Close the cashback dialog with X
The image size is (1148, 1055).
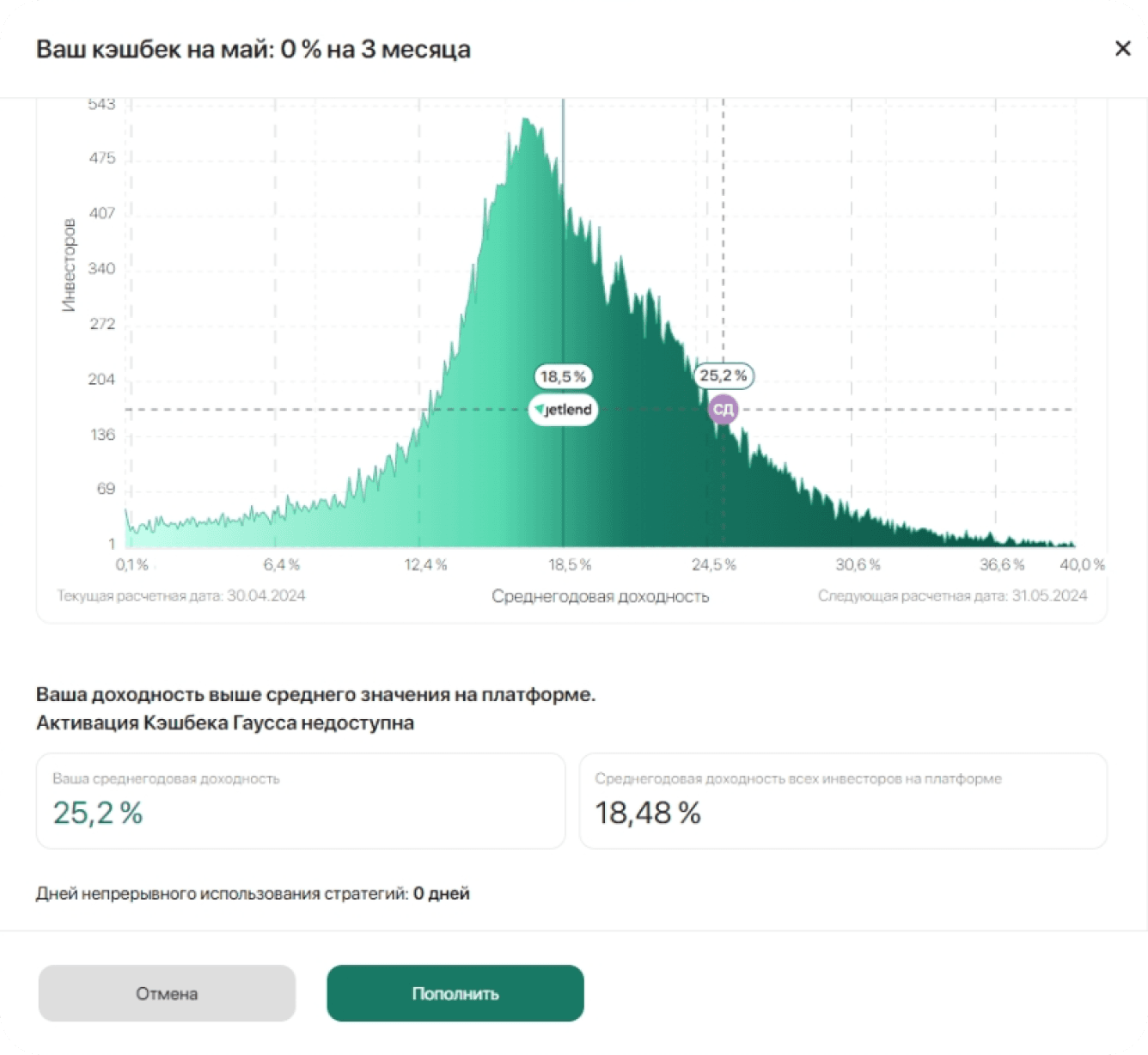coord(1122,48)
